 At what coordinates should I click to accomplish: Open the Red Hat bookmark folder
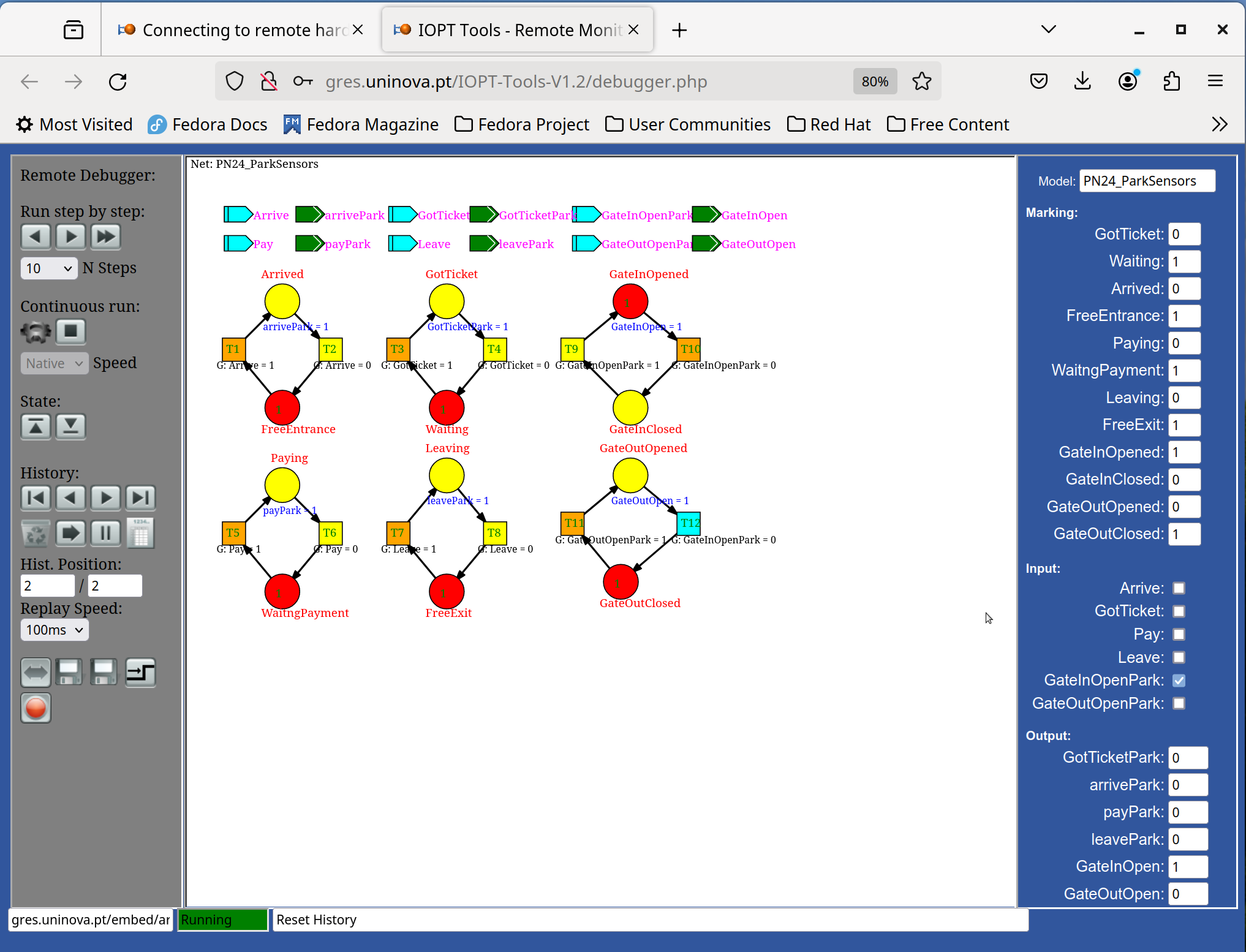click(829, 124)
